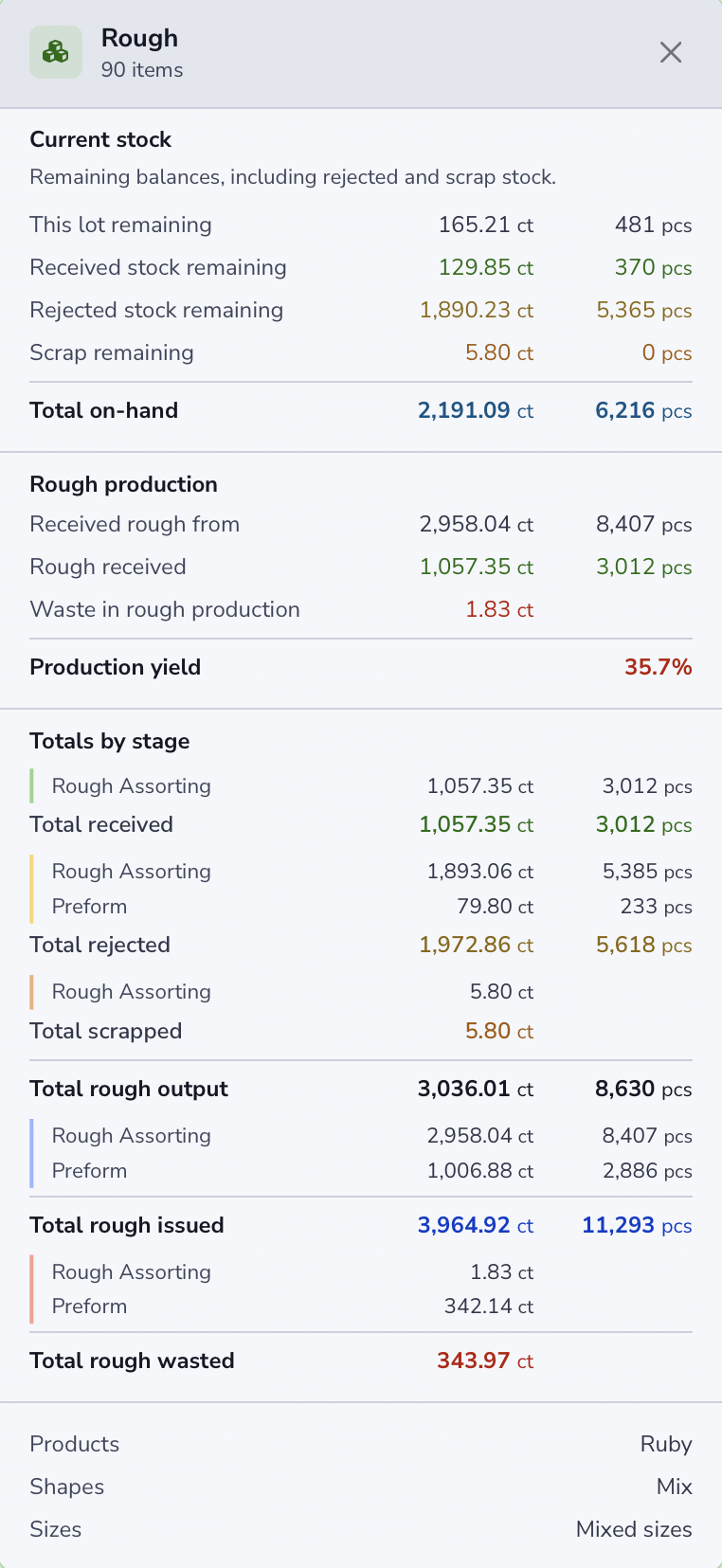The image size is (722, 1568).
Task: Close the Rough details panel
Action: point(671,52)
